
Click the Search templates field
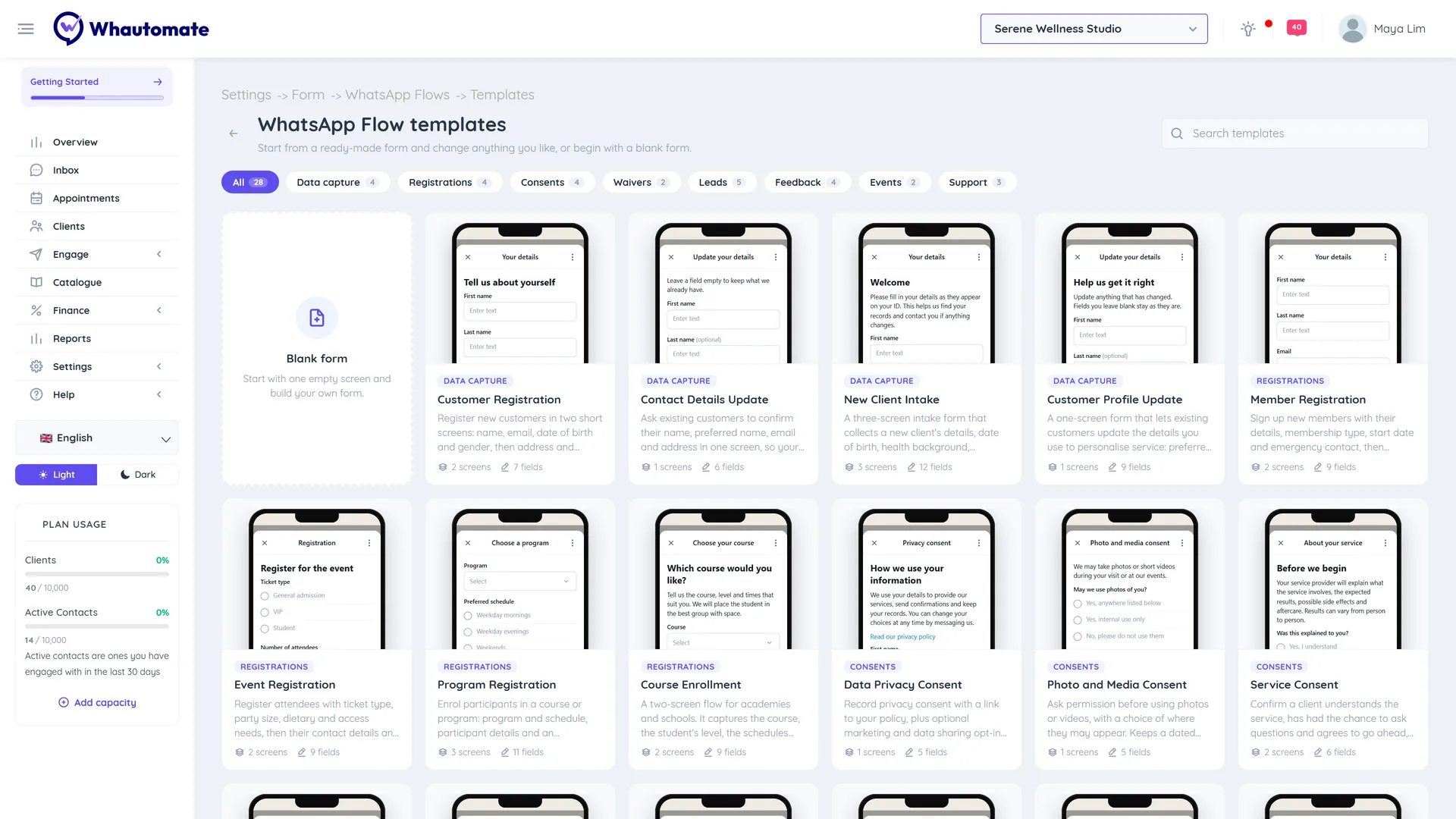[x=1295, y=133]
